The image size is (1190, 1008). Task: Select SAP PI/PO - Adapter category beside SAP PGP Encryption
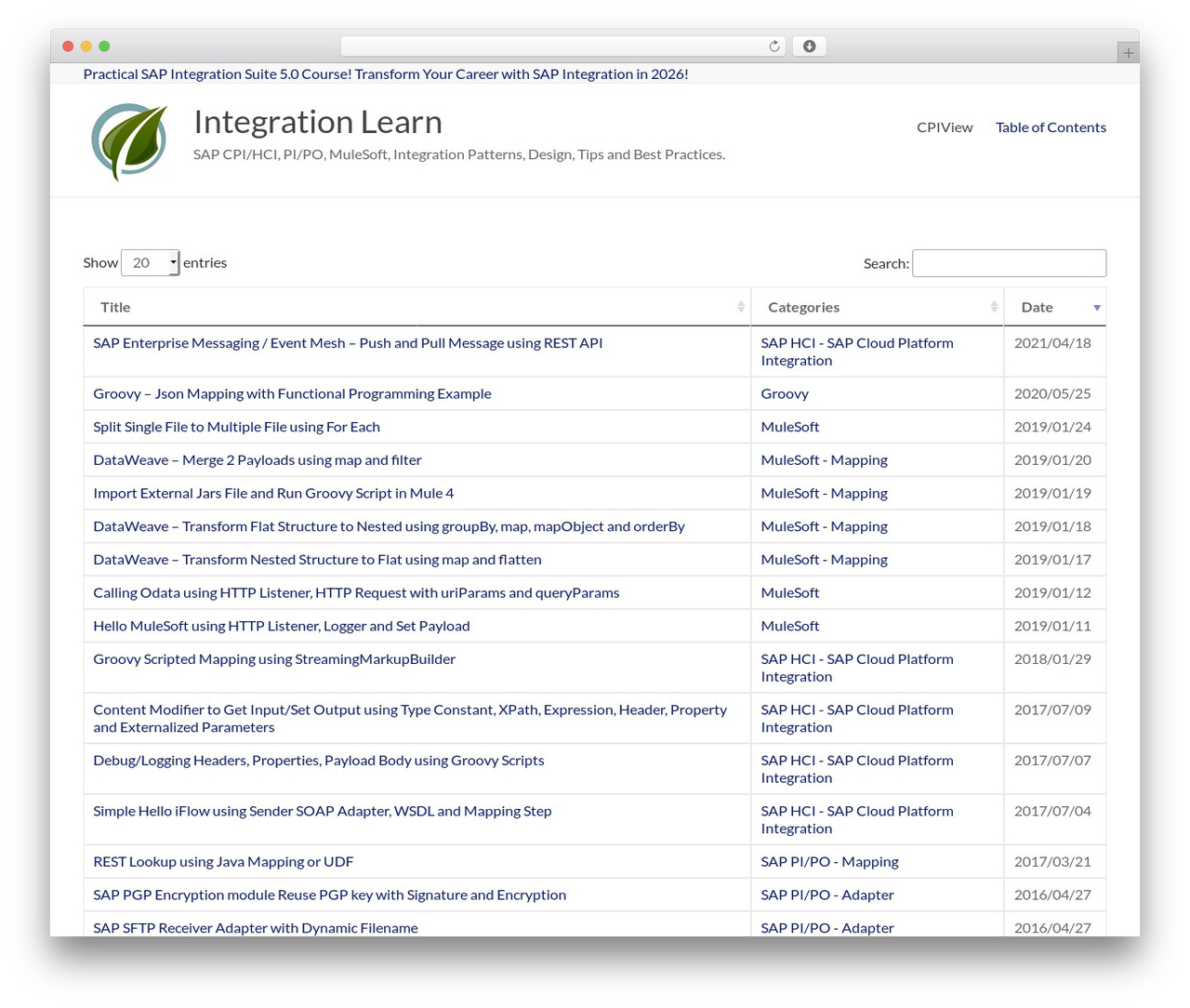(x=827, y=895)
